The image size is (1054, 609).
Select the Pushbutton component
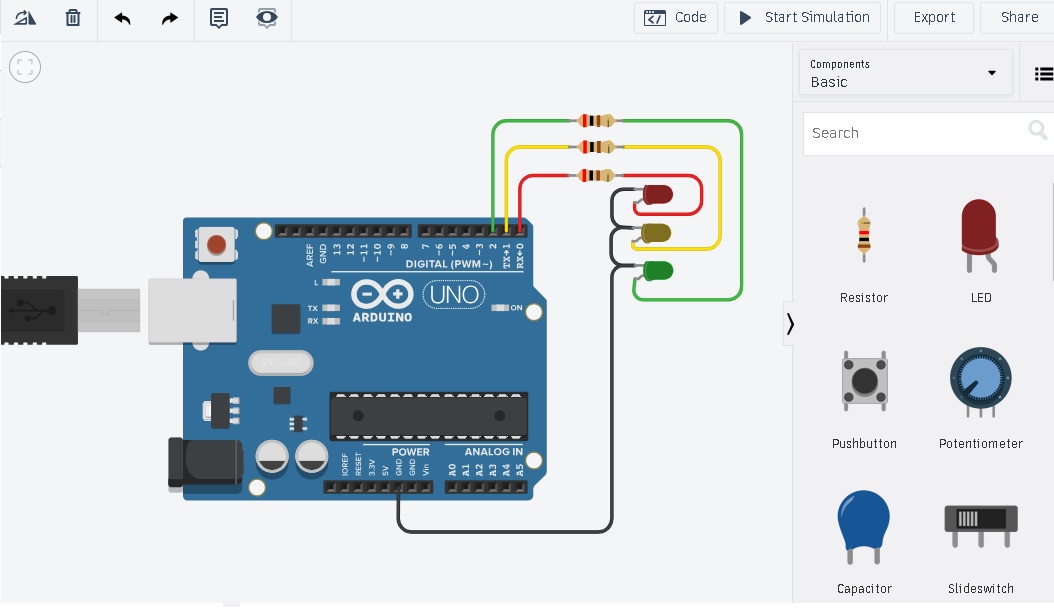863,381
